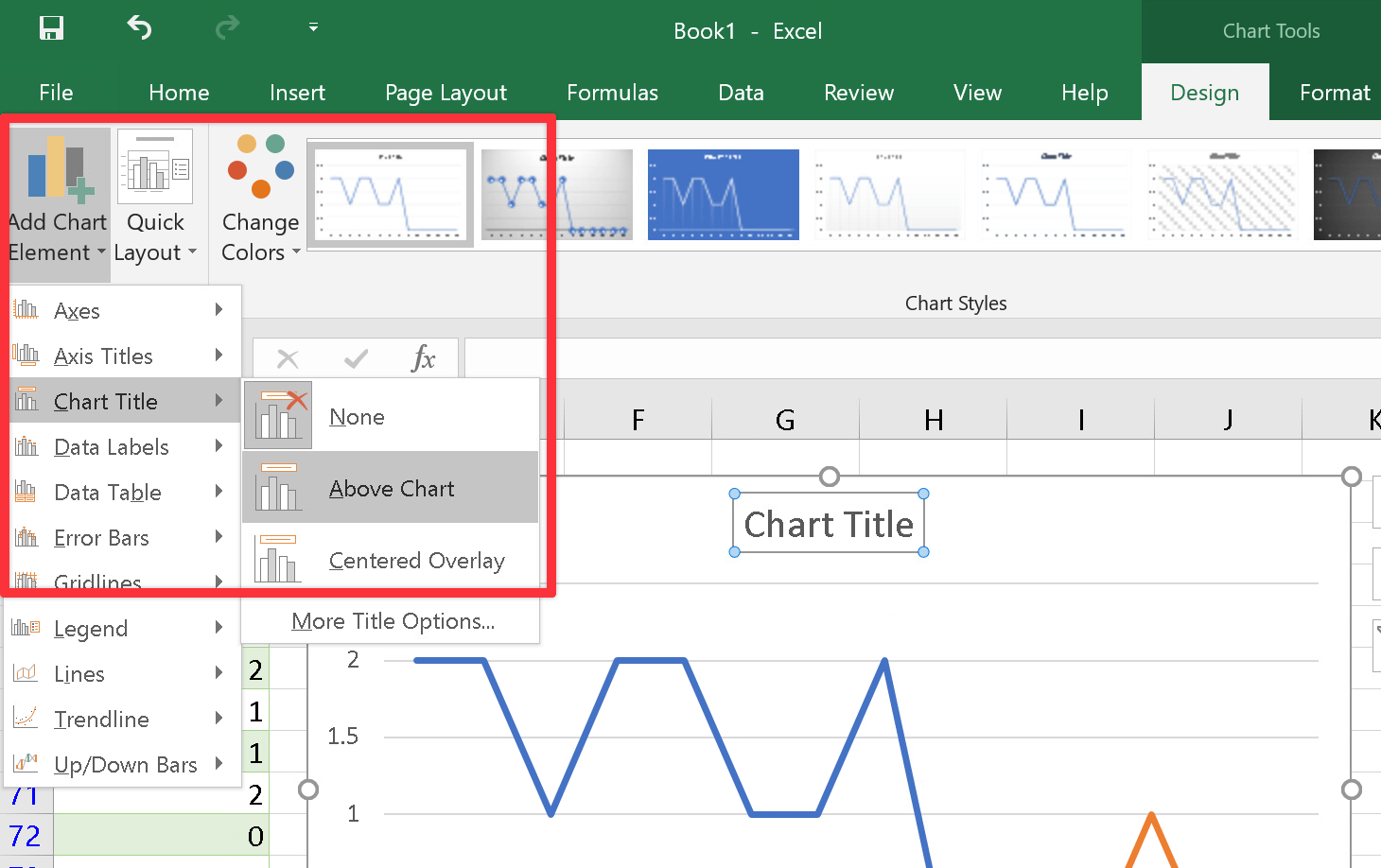The width and height of the screenshot is (1381, 868).
Task: Choose Centered Overlay title option
Action: point(391,560)
